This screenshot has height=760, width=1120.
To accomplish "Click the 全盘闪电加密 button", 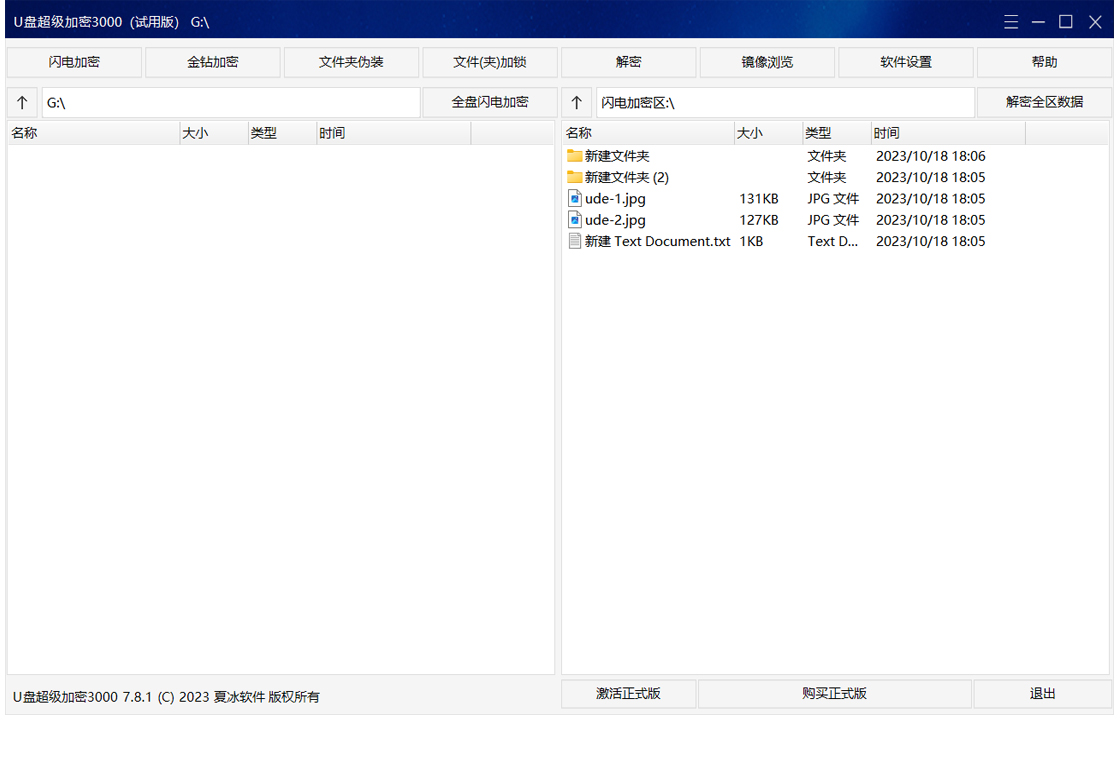I will coord(490,102).
